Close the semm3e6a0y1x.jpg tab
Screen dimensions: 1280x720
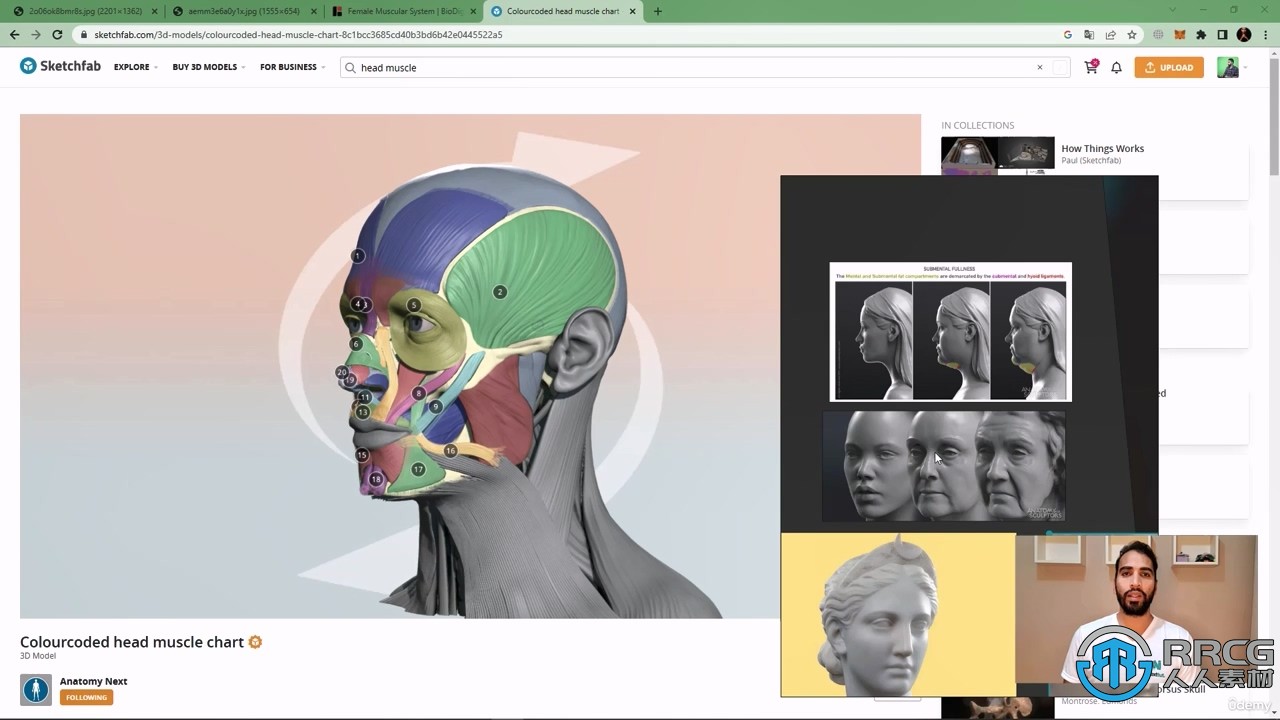tap(313, 11)
